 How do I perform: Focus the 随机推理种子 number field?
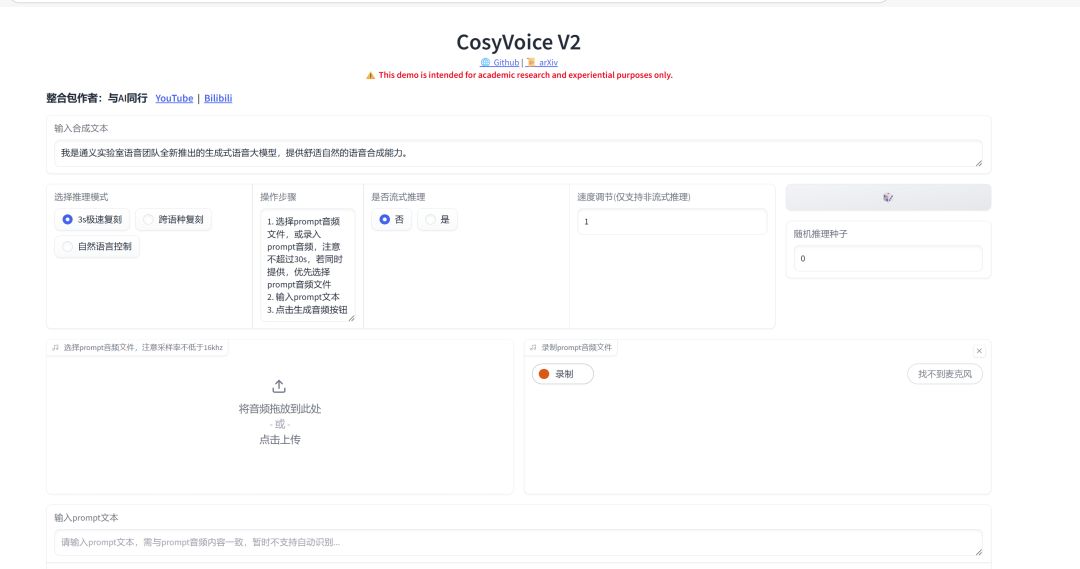click(x=888, y=259)
